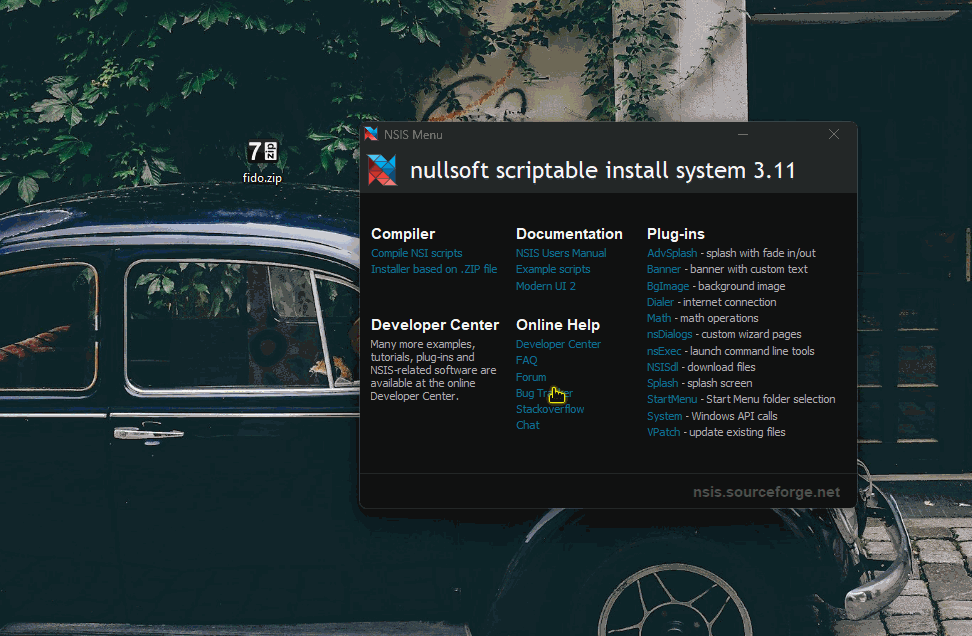Open the StartMenu plug-in link

672,399
